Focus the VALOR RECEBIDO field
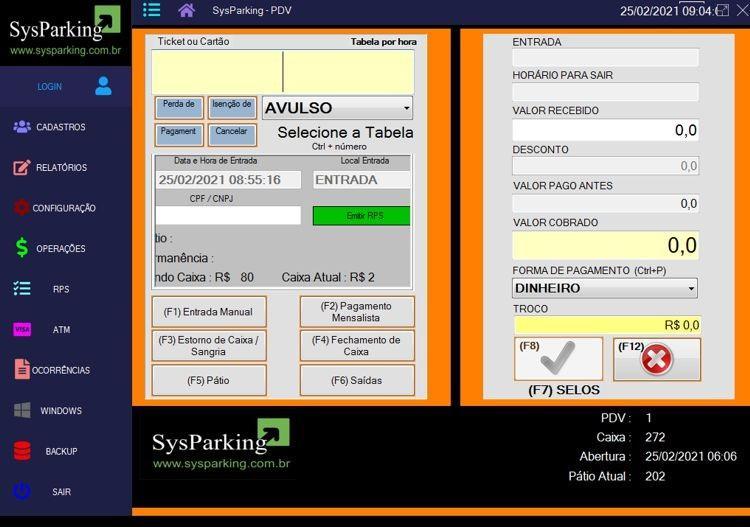Viewport: 750px width, 527px height. (605, 130)
